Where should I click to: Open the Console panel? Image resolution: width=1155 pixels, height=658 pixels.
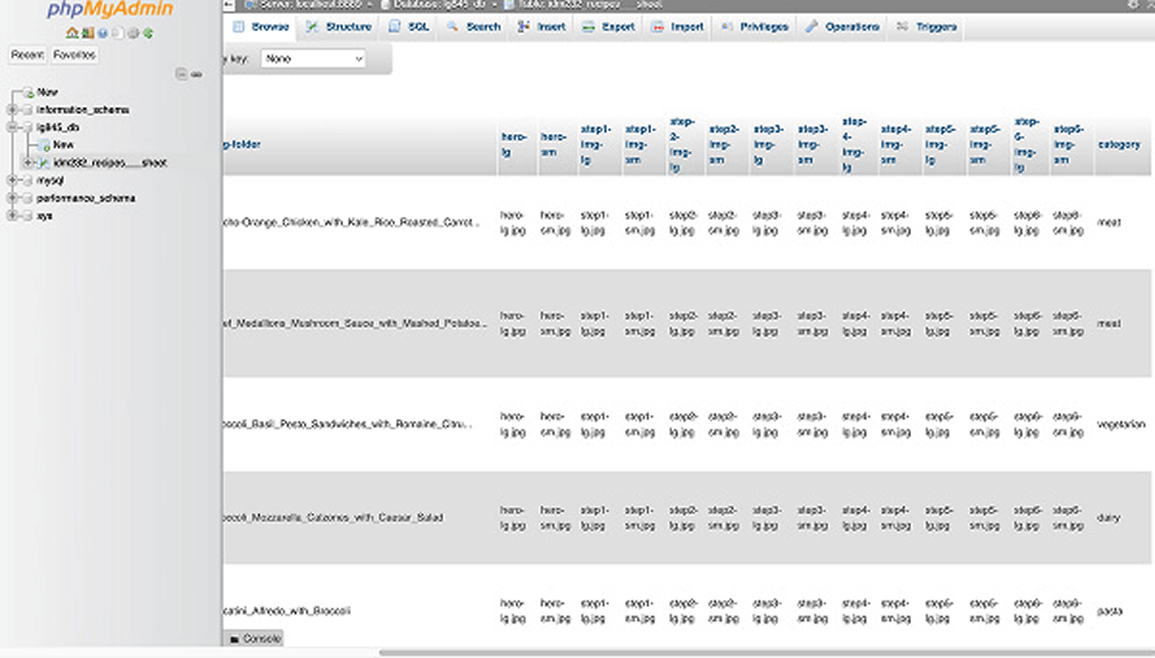(x=255, y=639)
